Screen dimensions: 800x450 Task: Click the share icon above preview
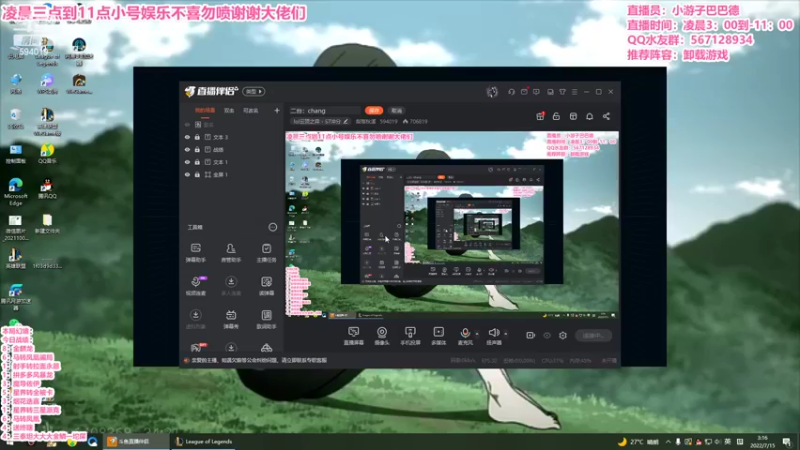(x=606, y=116)
